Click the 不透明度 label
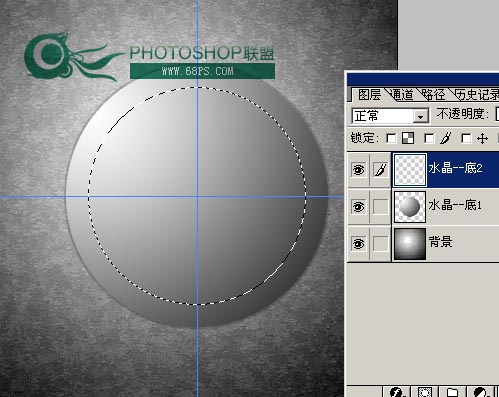Image resolution: width=499 pixels, height=397 pixels. pyautogui.click(x=463, y=114)
